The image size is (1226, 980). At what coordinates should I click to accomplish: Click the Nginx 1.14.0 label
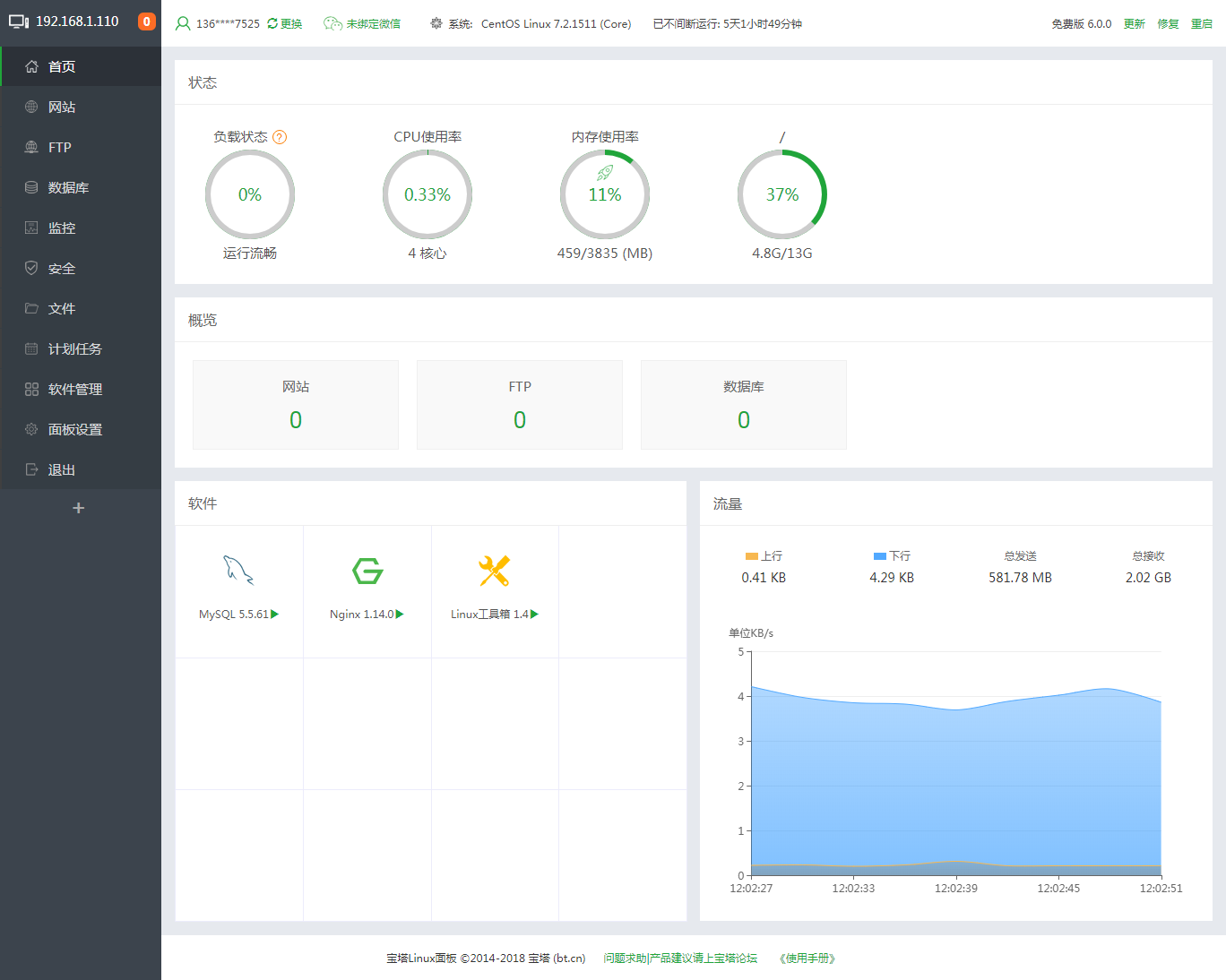click(362, 615)
